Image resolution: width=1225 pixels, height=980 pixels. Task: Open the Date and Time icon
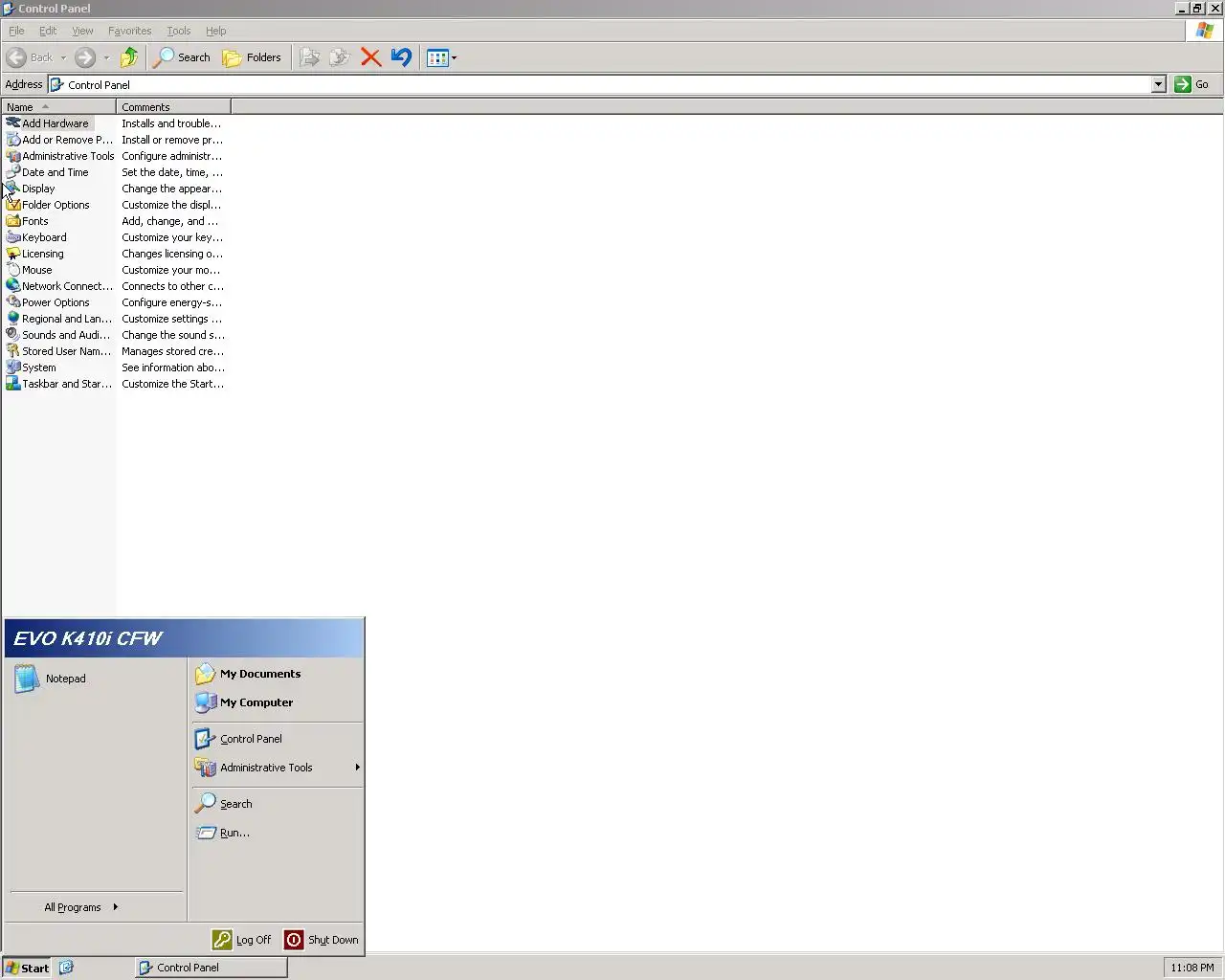(x=13, y=172)
